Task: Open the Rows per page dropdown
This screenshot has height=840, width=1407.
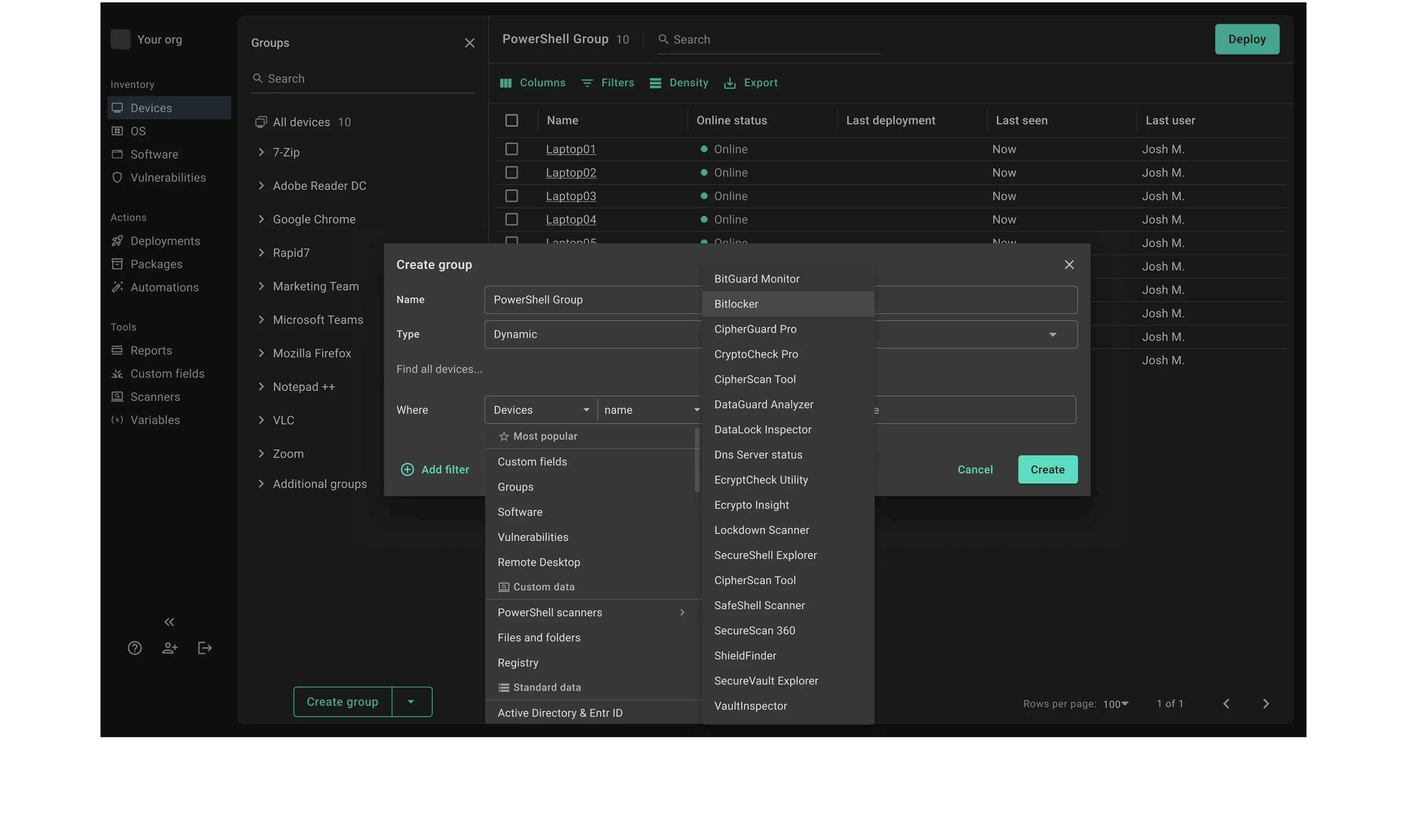Action: click(x=1116, y=704)
